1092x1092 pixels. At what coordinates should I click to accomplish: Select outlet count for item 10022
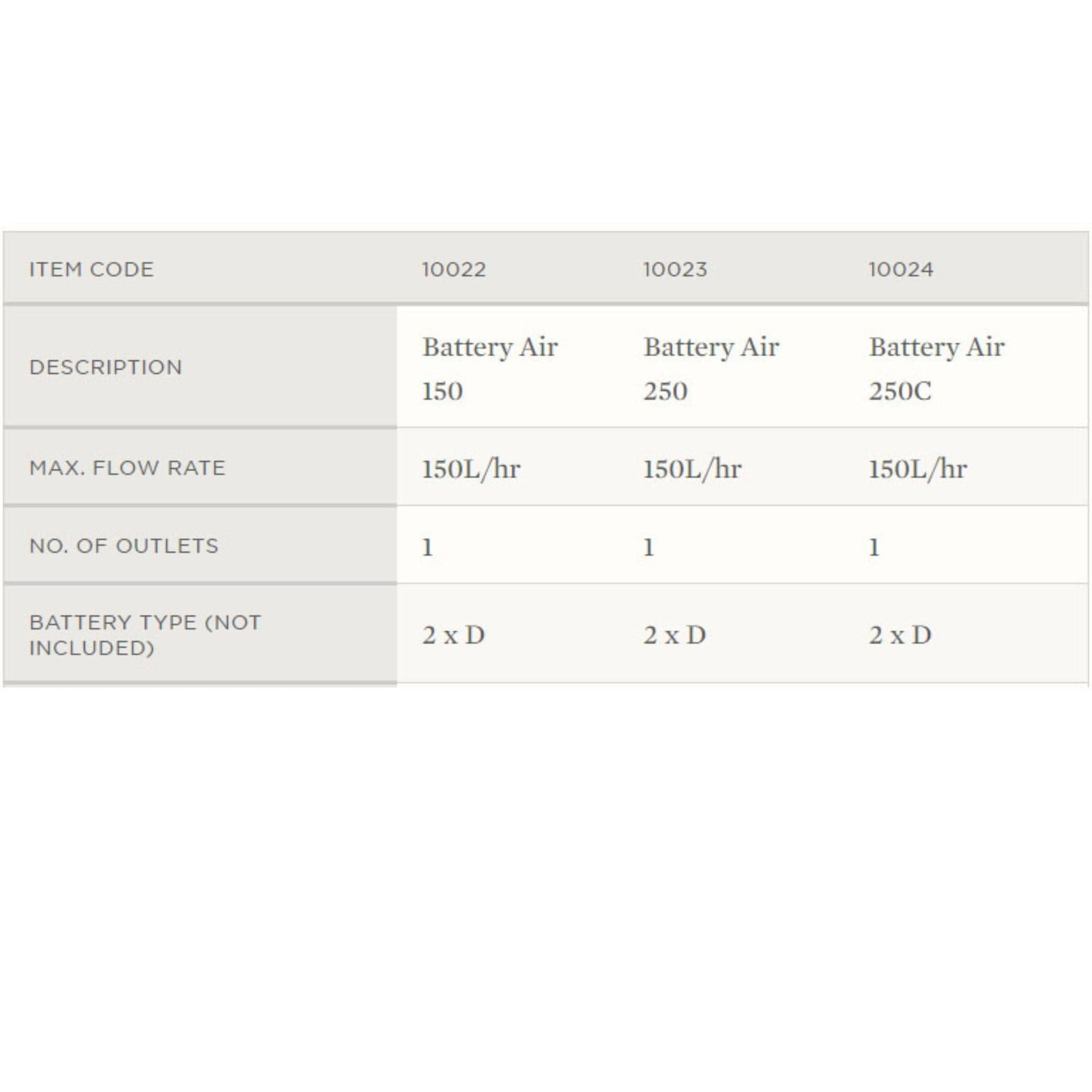(x=427, y=547)
